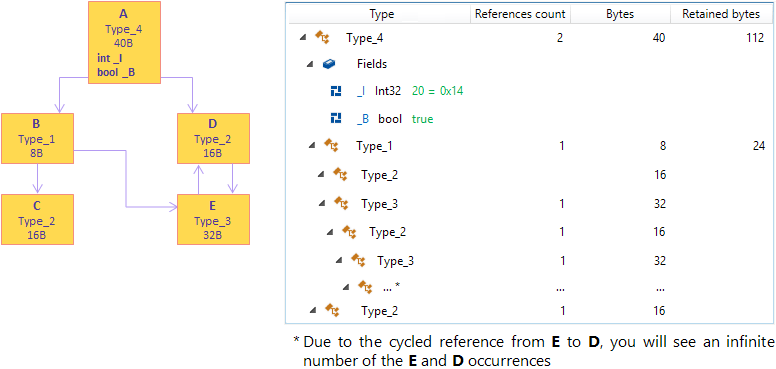Click the Bytes column header
This screenshot has width=776, height=369.
(620, 14)
